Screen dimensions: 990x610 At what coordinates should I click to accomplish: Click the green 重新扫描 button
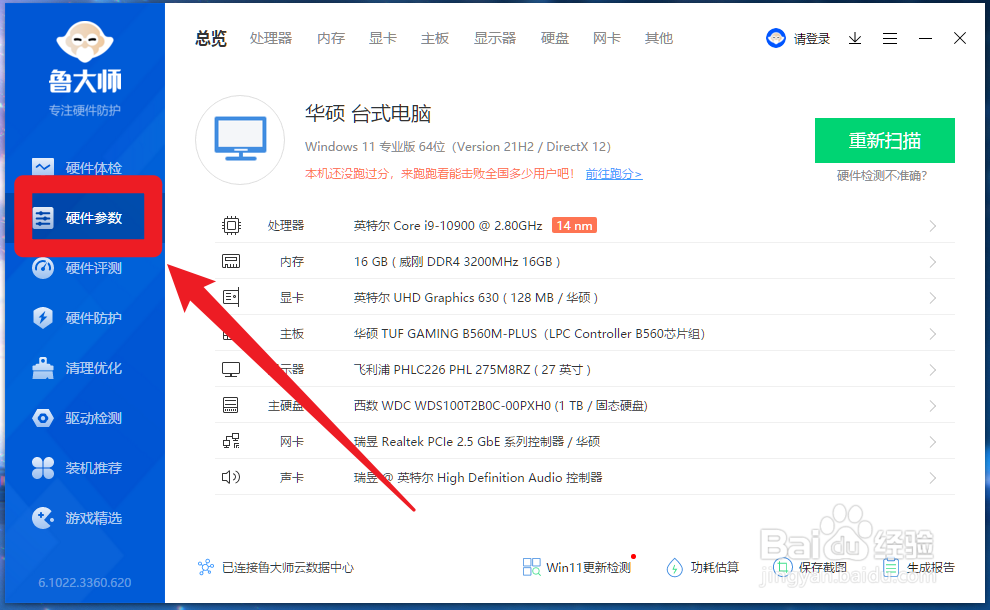point(885,140)
